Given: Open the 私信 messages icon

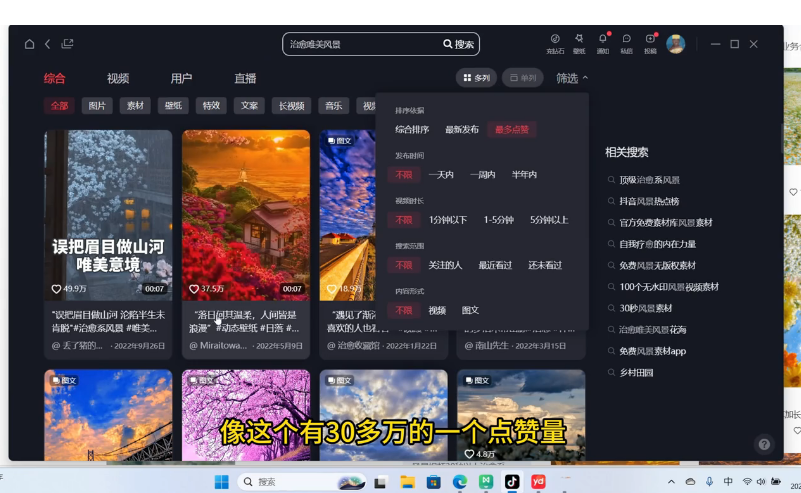Looking at the screenshot, I should click(626, 43).
